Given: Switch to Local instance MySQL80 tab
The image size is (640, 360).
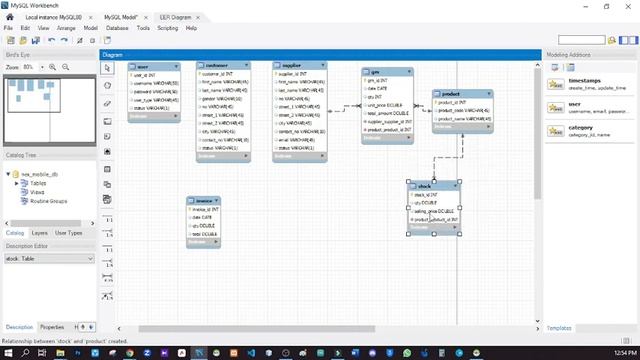Looking at the screenshot, I should [x=53, y=17].
